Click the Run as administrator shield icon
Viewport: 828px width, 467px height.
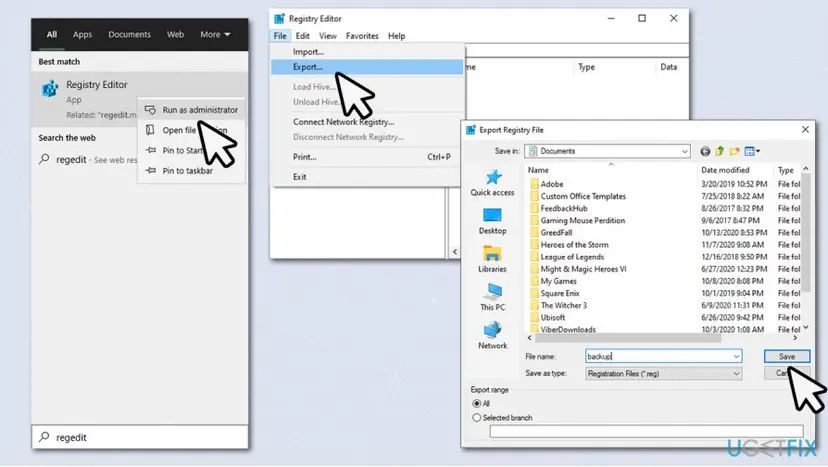point(150,110)
